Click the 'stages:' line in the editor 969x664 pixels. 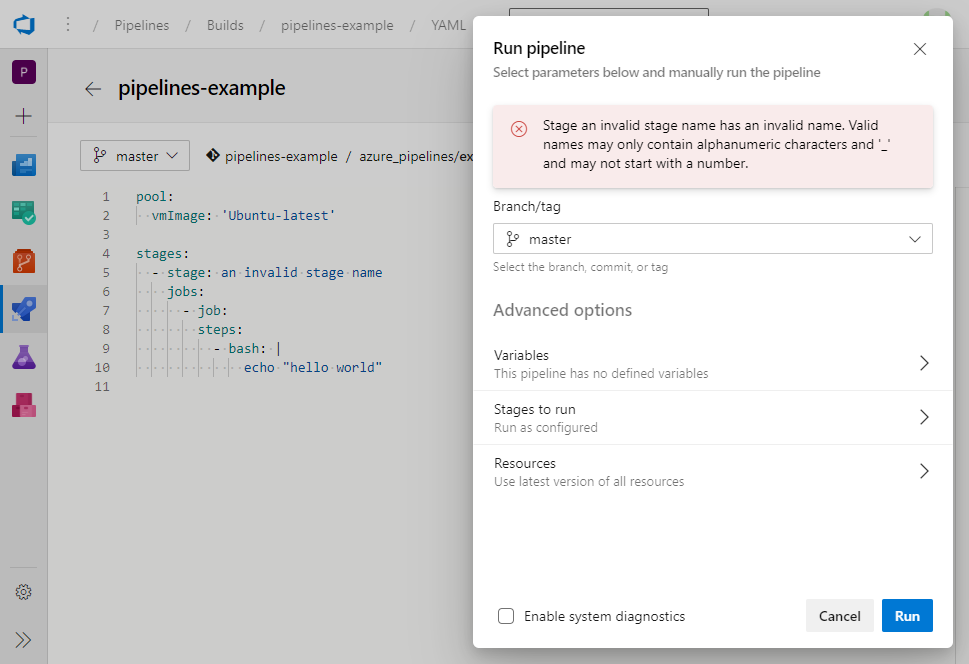tap(163, 253)
